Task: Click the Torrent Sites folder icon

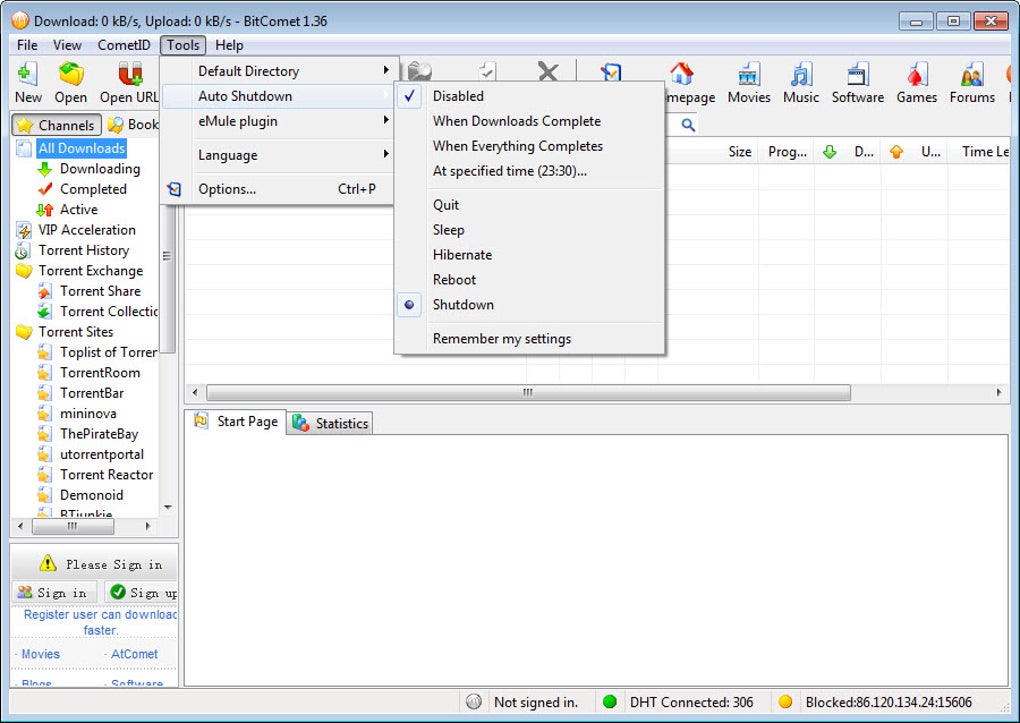Action: (24, 332)
